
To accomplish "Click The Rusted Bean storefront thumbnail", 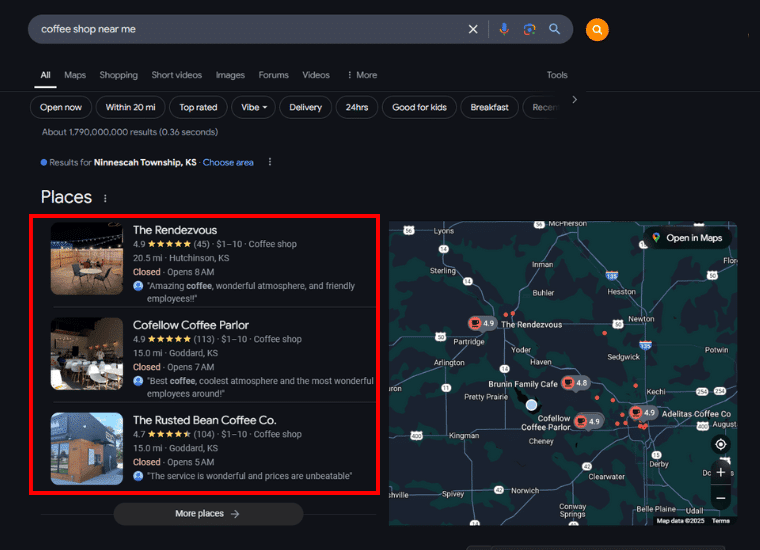I will pos(87,449).
